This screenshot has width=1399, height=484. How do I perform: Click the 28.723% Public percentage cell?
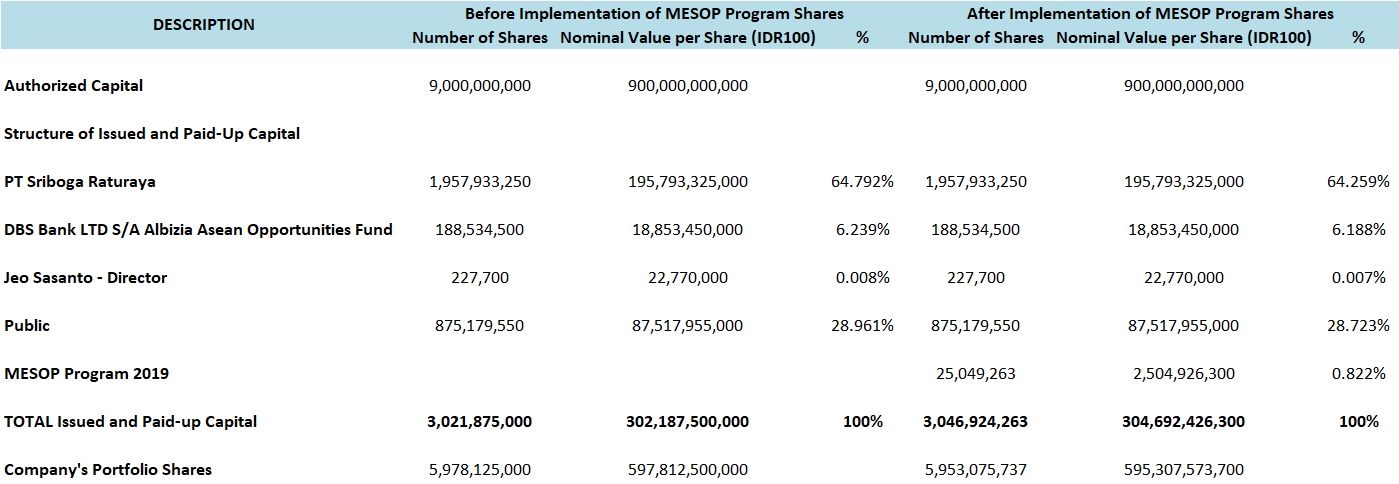click(x=1357, y=326)
